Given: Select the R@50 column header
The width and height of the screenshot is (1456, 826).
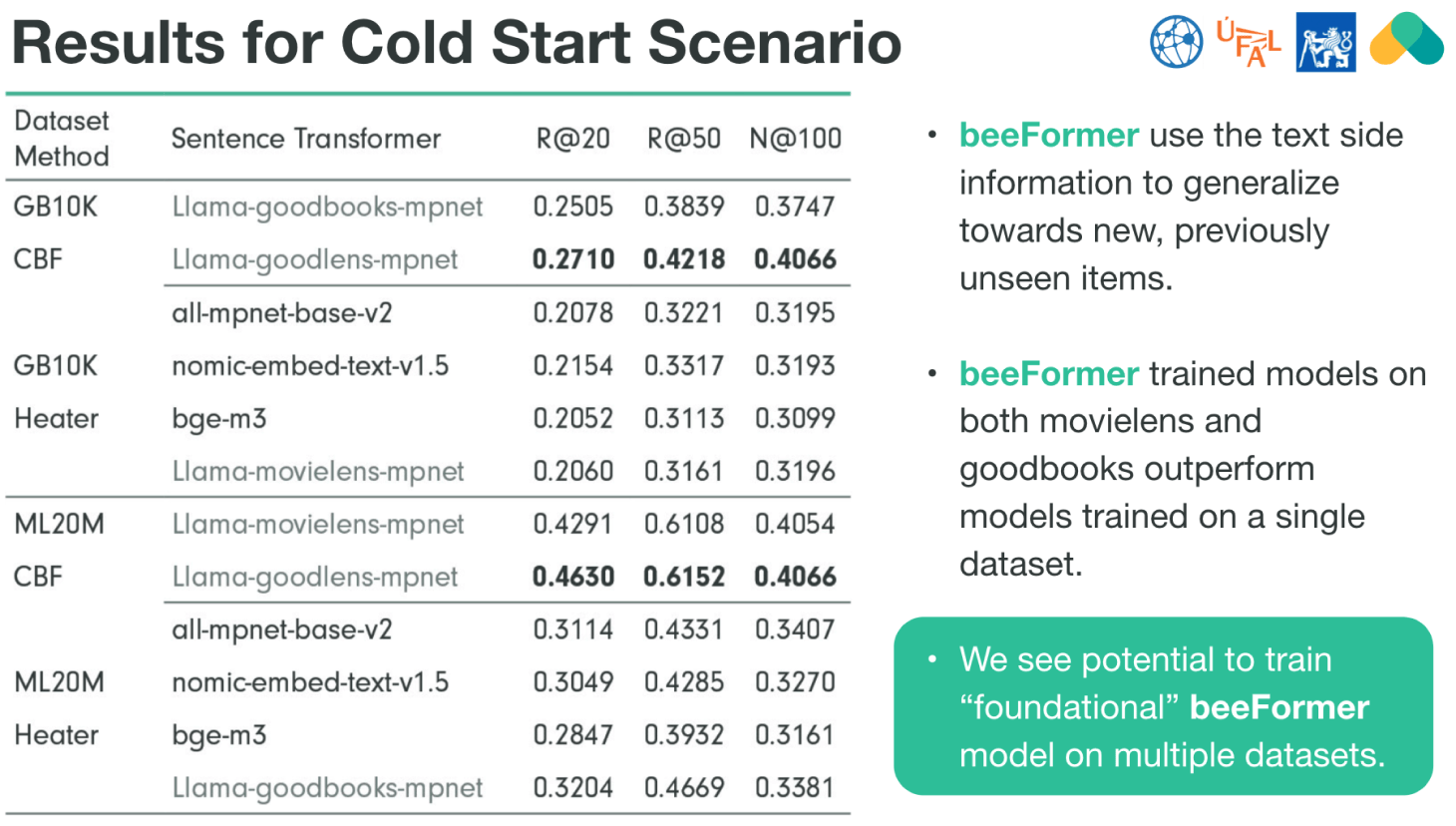Looking at the screenshot, I should (x=683, y=139).
